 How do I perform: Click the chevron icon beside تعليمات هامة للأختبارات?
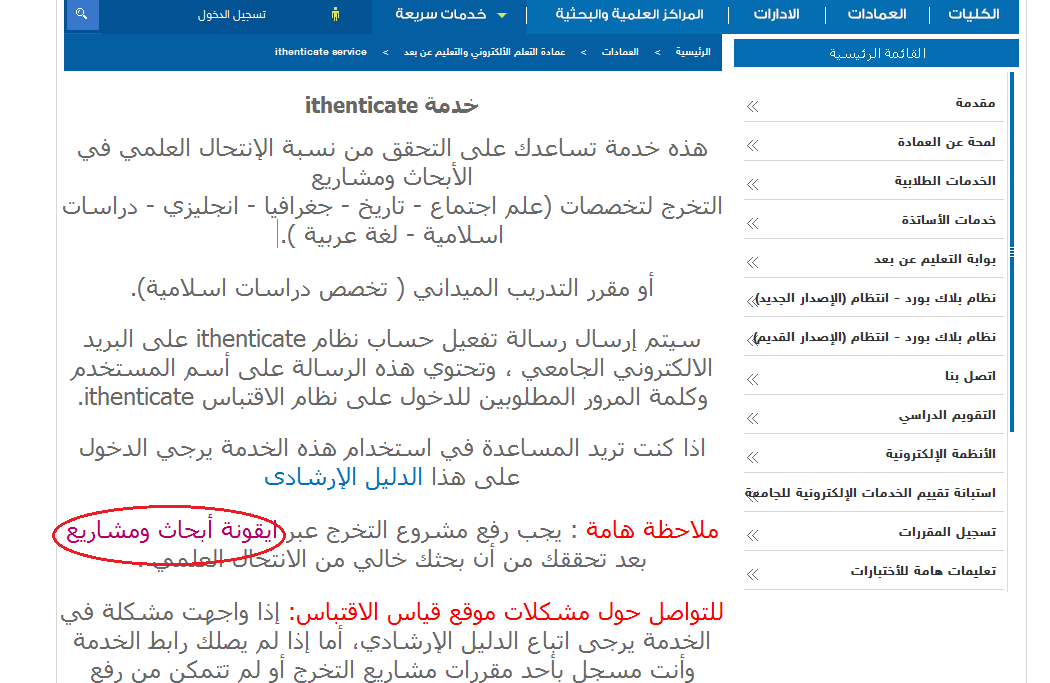(x=753, y=574)
